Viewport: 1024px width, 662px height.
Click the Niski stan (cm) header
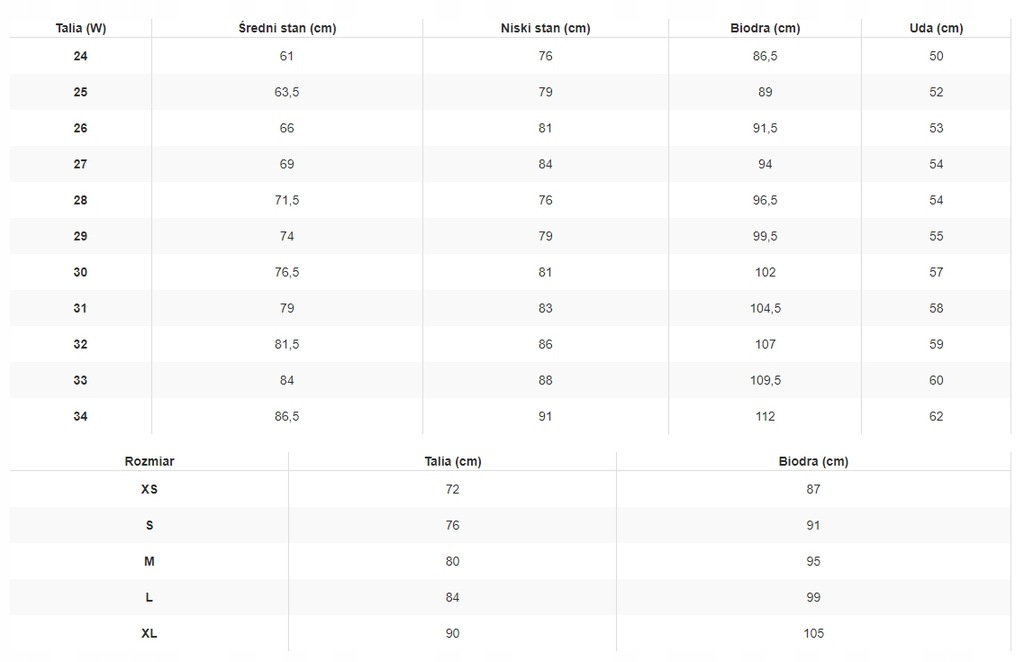point(545,28)
